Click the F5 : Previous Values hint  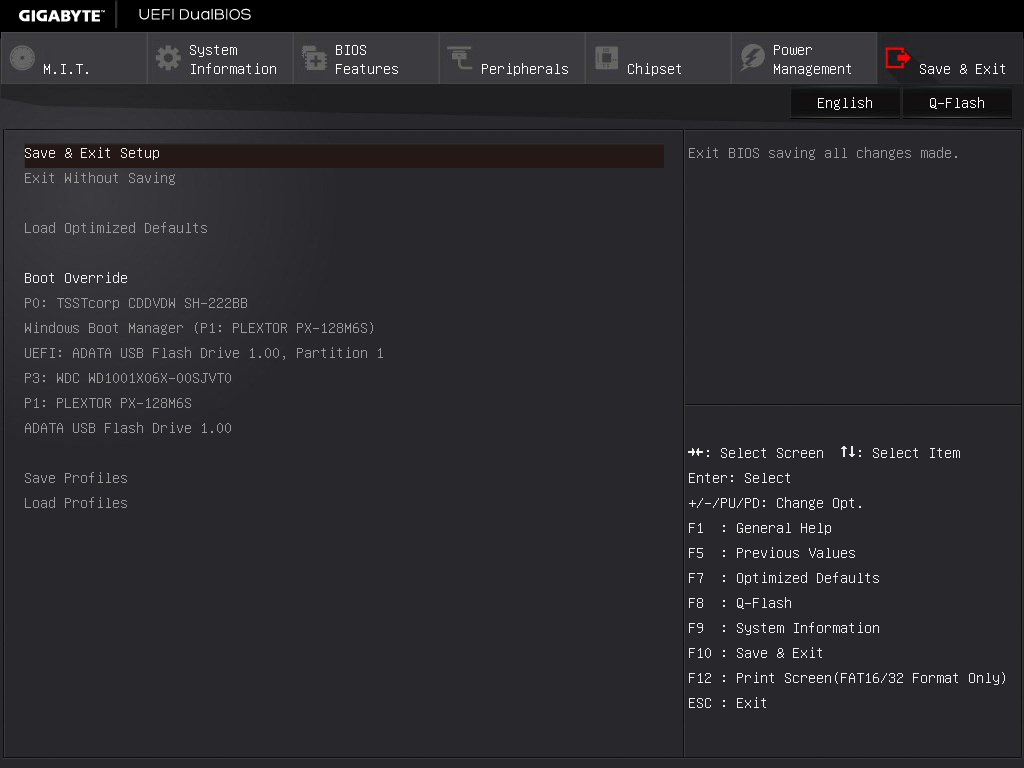click(771, 553)
